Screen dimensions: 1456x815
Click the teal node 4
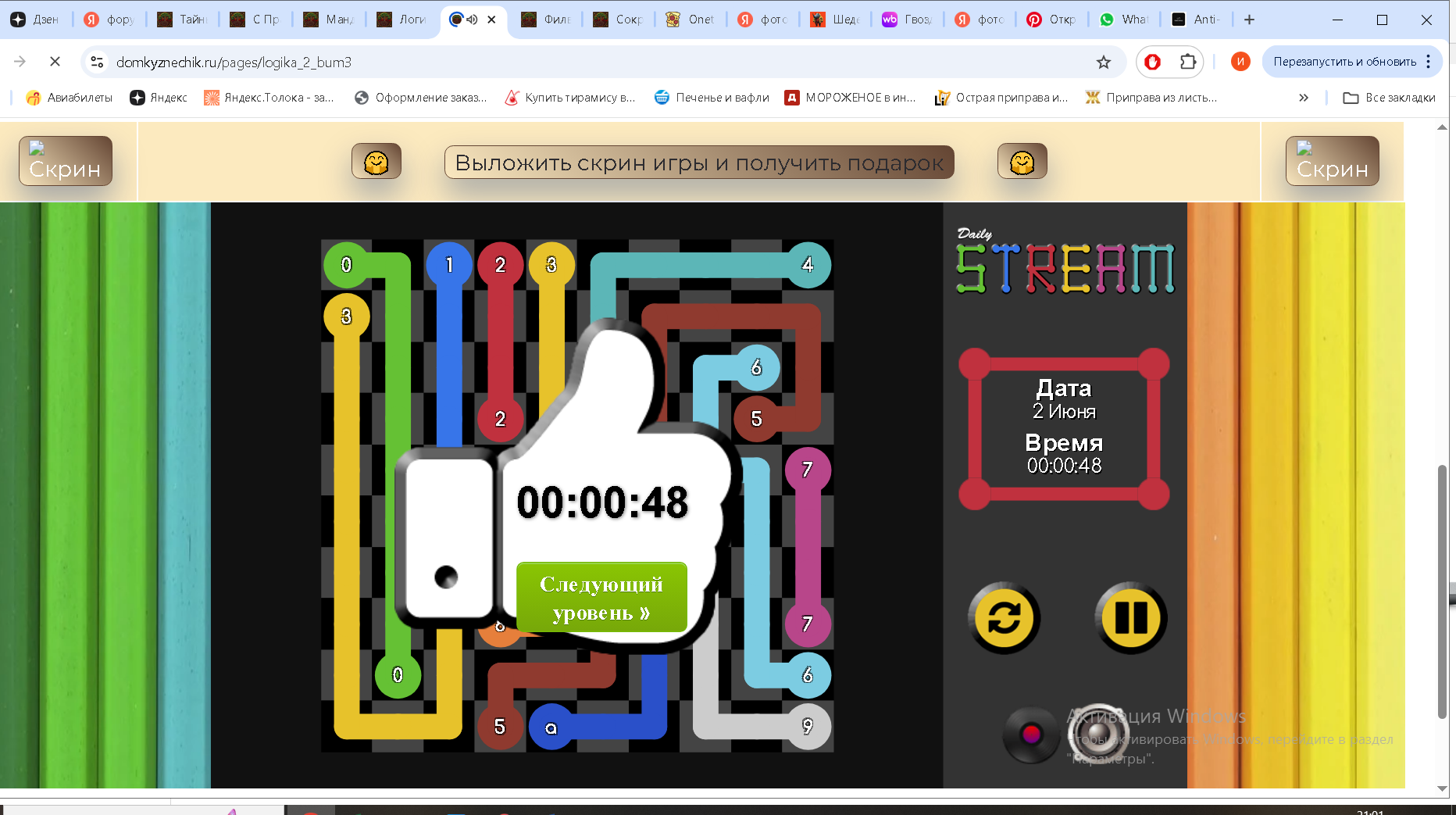(808, 265)
